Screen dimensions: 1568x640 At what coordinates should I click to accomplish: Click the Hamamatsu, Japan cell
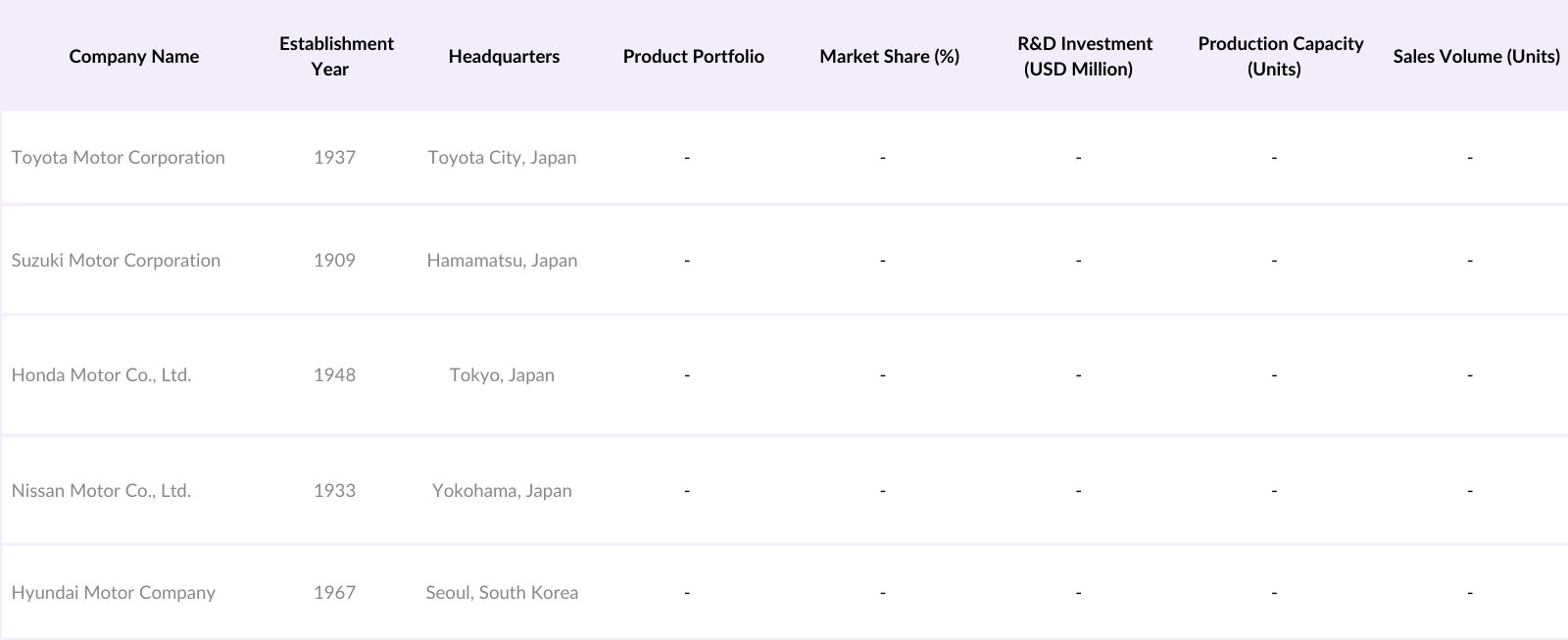click(502, 260)
